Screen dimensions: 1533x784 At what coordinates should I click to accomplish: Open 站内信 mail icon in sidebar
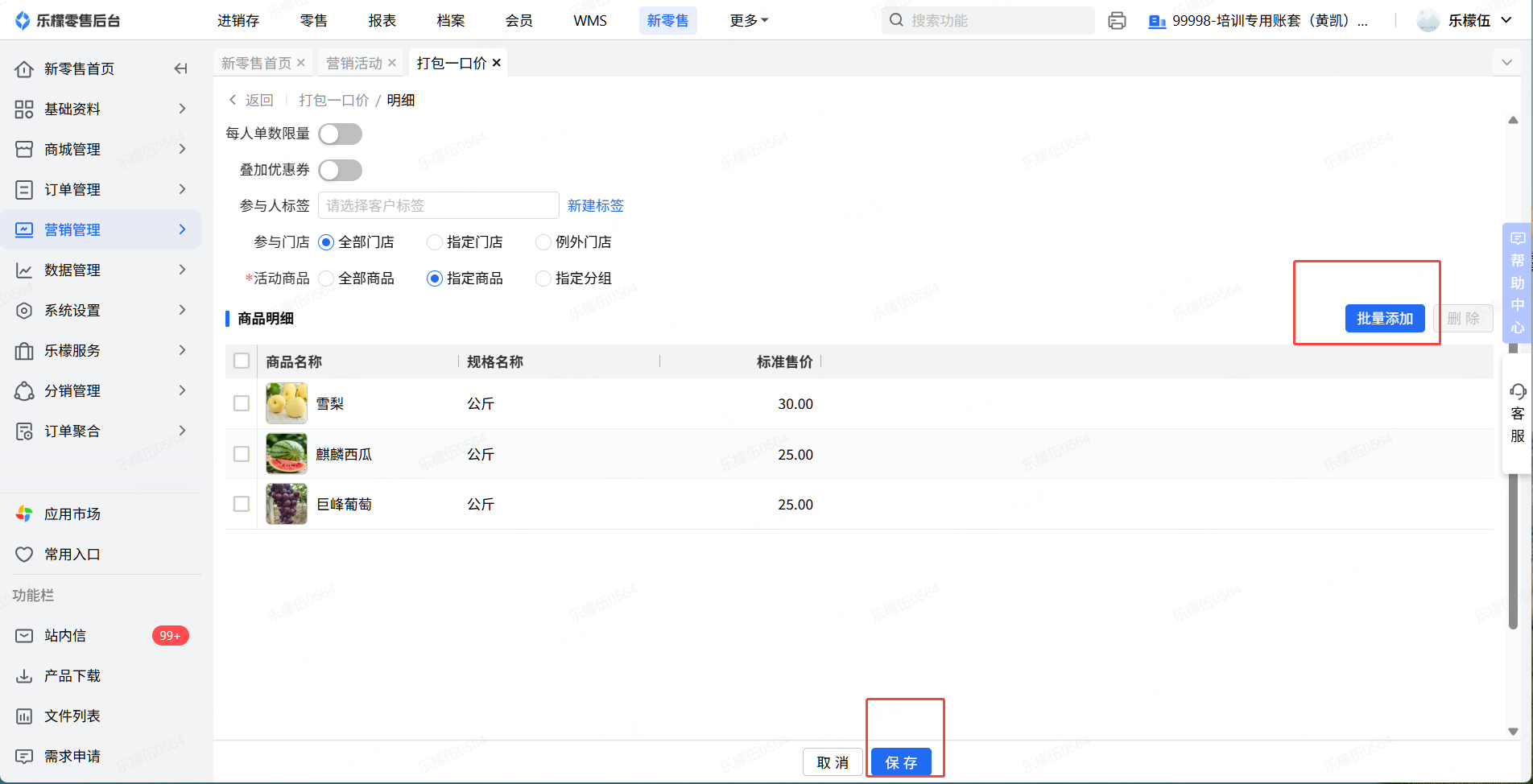(24, 636)
